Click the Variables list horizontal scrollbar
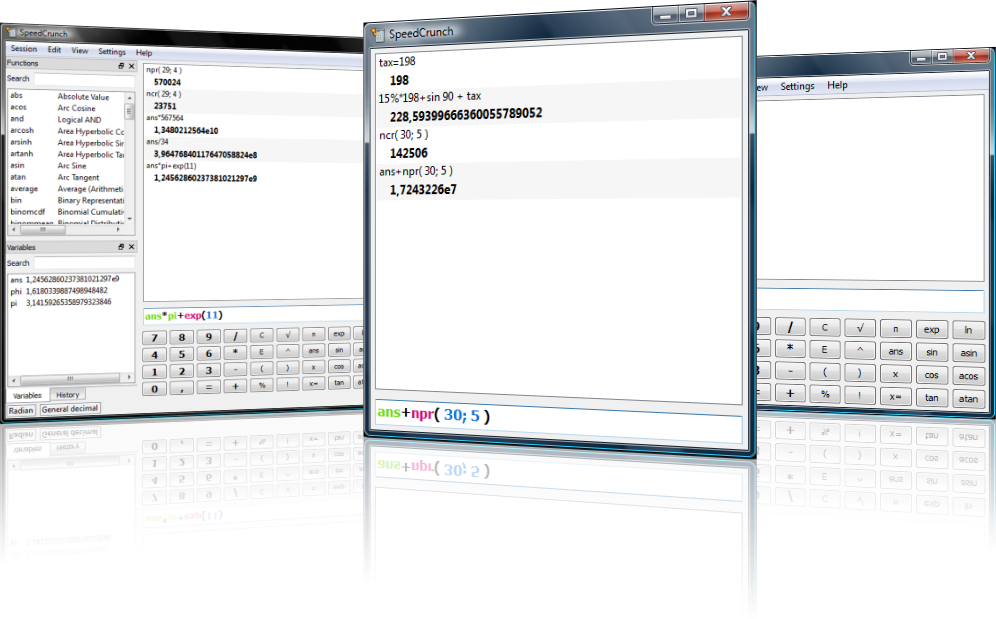Viewport: 996px width, 619px height. coord(71,378)
